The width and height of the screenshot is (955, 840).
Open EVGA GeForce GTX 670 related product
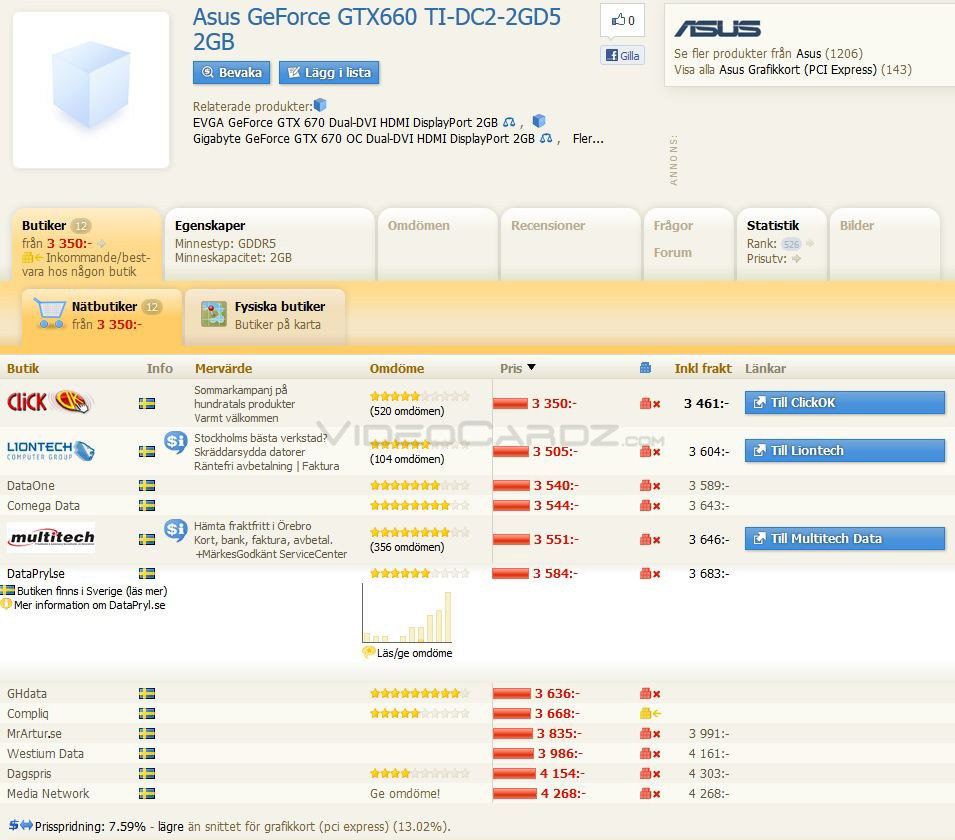tap(345, 122)
